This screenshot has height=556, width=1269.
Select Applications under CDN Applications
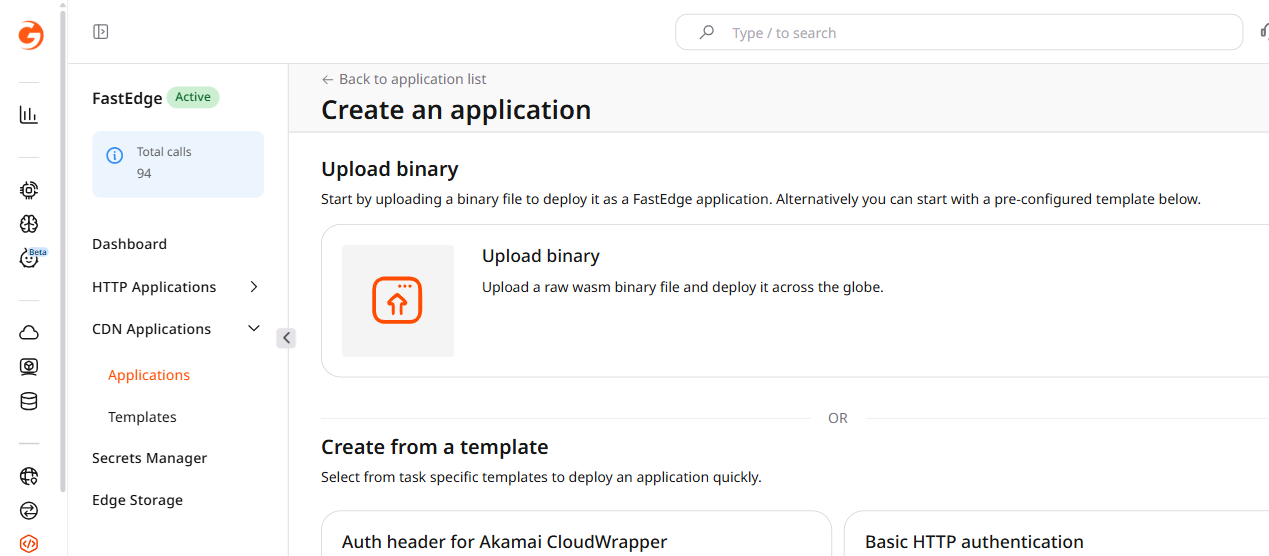[x=149, y=375]
